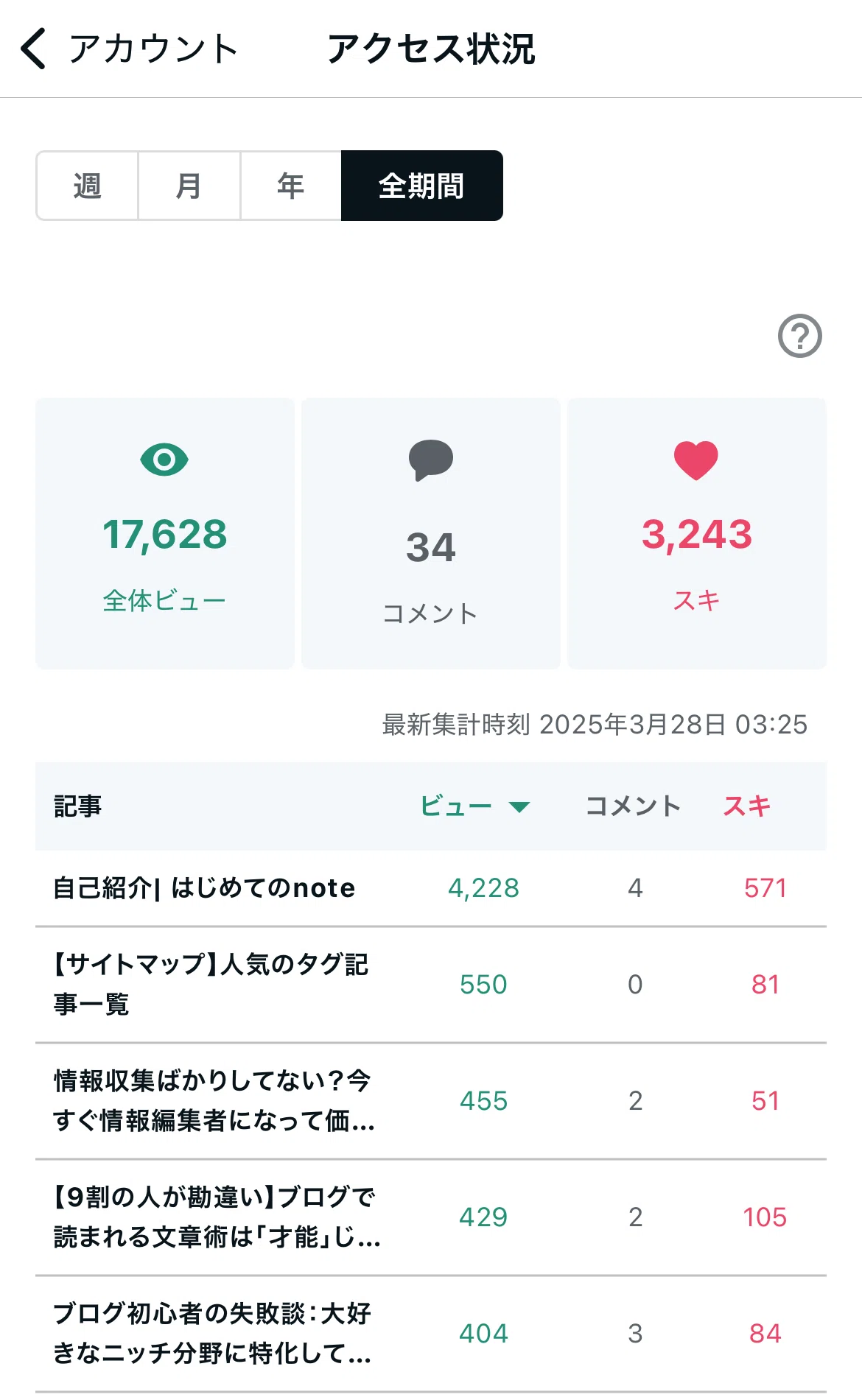862x1400 pixels.
Task: Select the 全期間 period tab
Action: pos(422,186)
